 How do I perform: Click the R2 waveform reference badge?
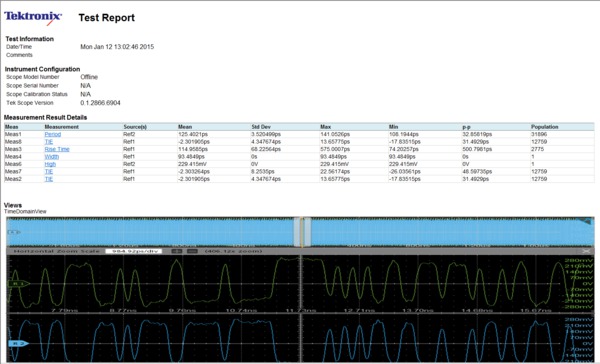point(18,343)
